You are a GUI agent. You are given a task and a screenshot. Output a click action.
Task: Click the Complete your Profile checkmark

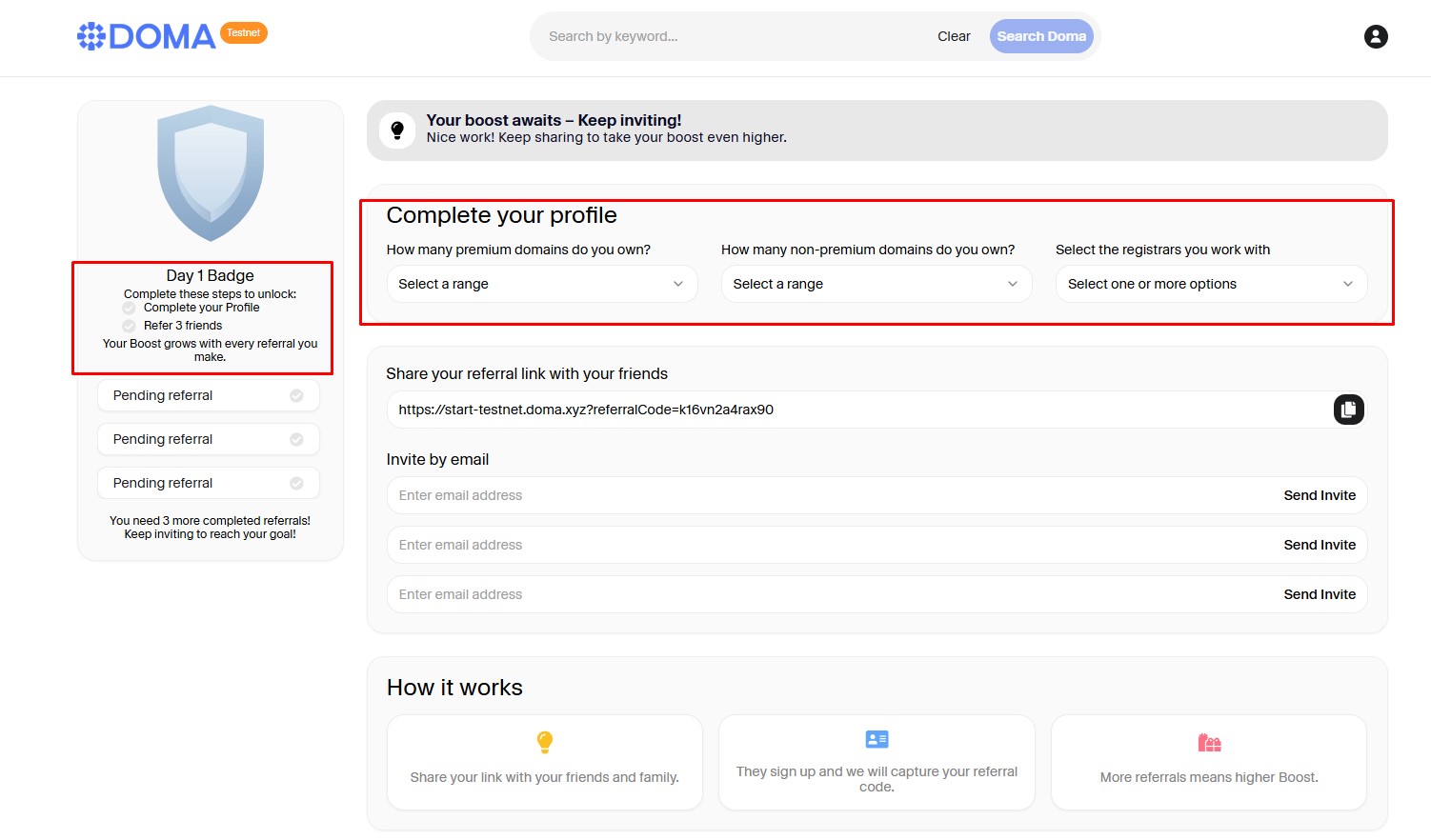(x=130, y=309)
